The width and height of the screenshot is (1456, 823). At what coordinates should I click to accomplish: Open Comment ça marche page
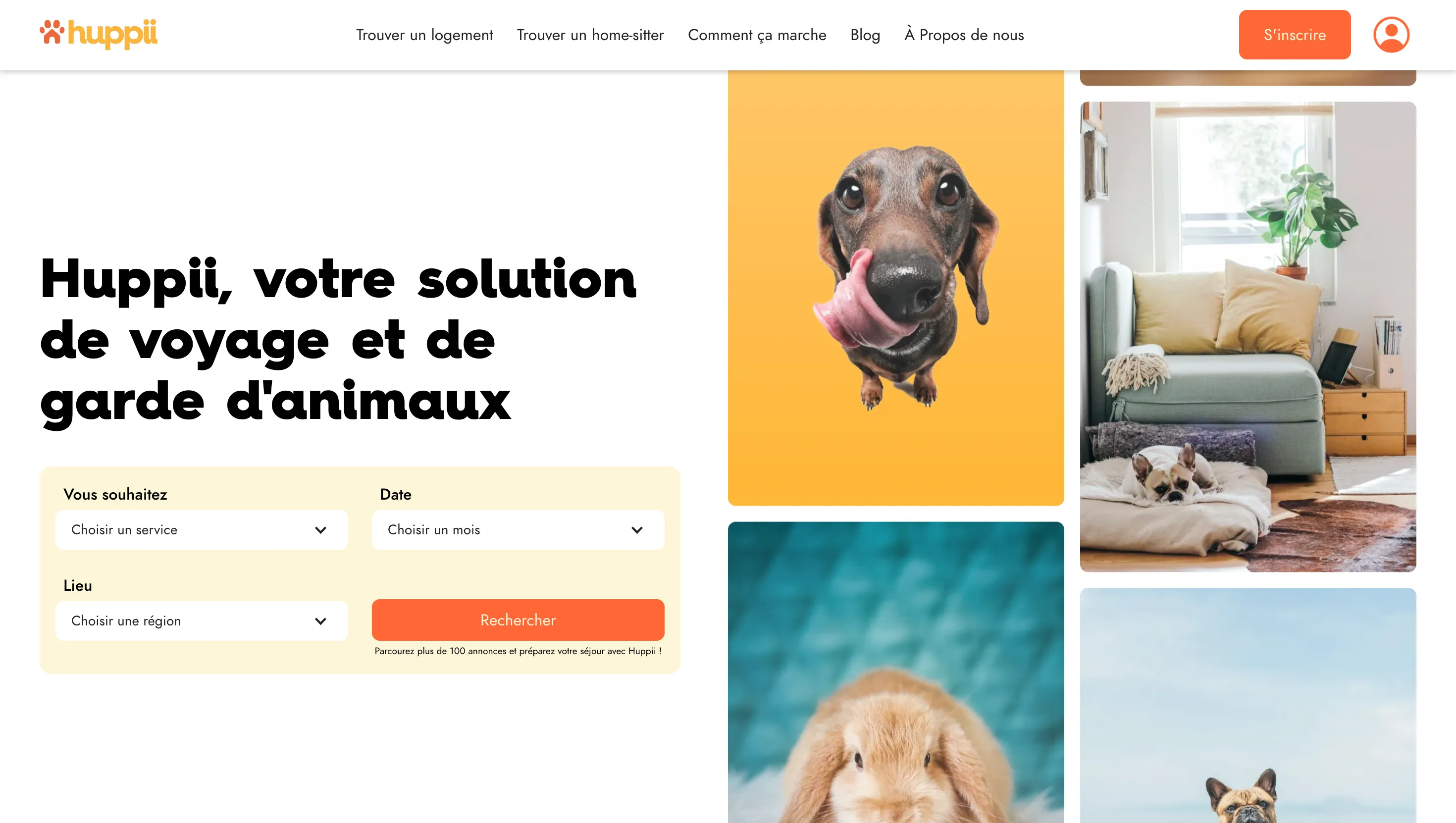point(757,35)
